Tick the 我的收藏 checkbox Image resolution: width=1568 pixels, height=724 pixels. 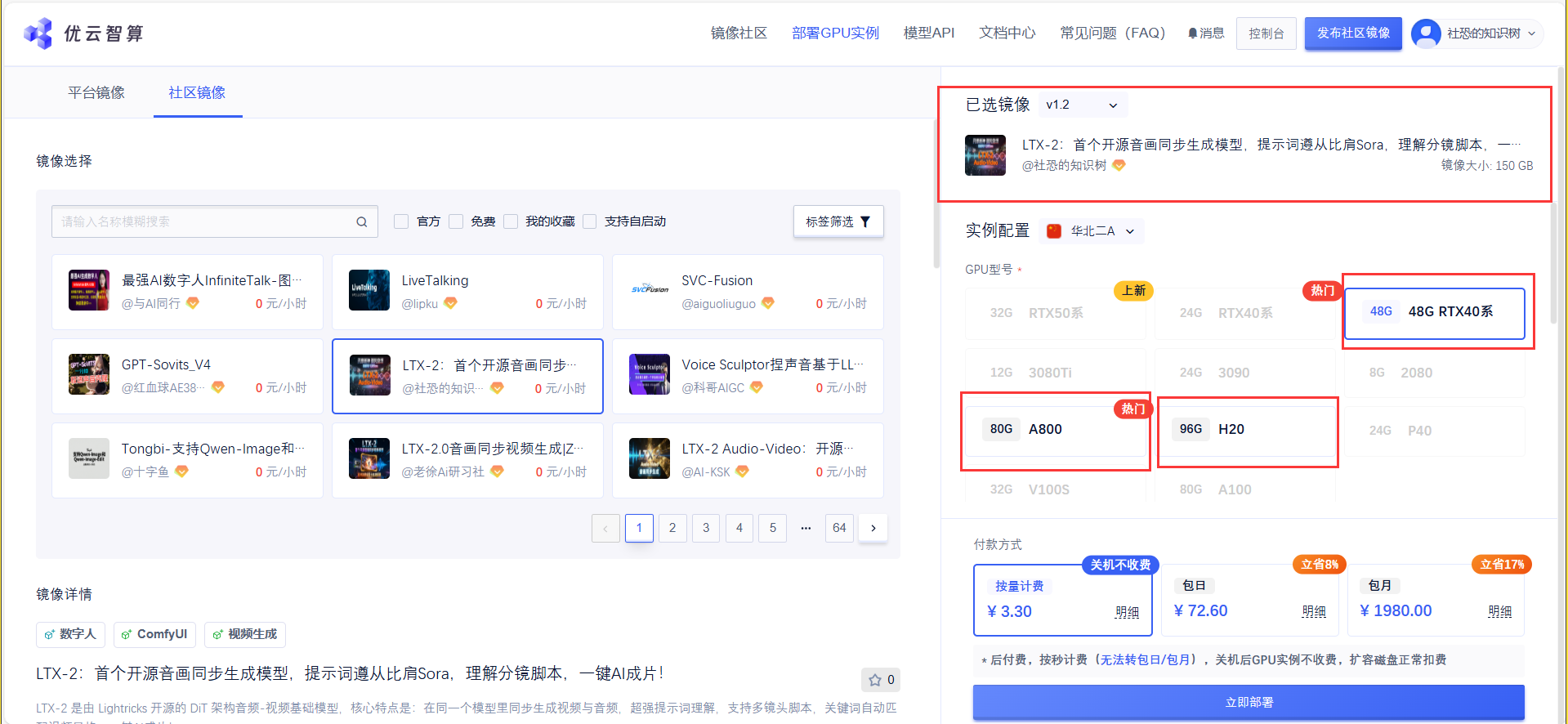(511, 221)
